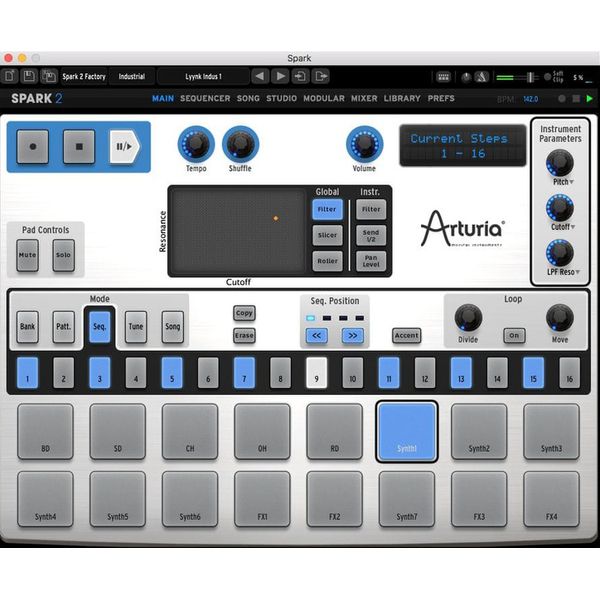The height and width of the screenshot is (600, 600).
Task: Click the metronome icon in the toolbar
Action: 482,77
